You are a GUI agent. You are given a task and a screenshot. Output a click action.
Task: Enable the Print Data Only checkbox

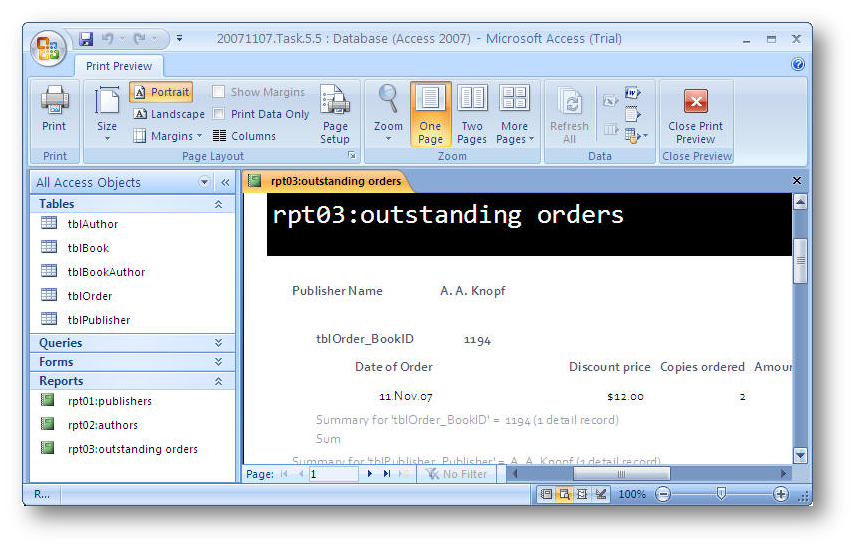click(219, 114)
